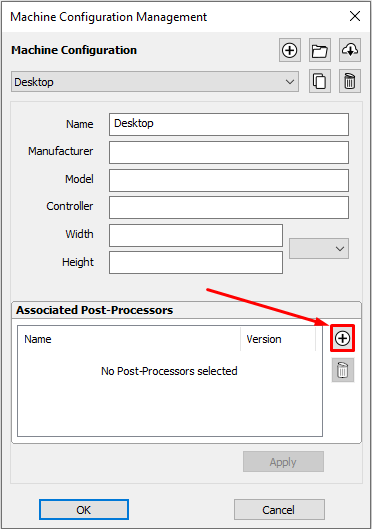The height and width of the screenshot is (529, 372).
Task: Open machine configuration from folder icon
Action: [319, 50]
